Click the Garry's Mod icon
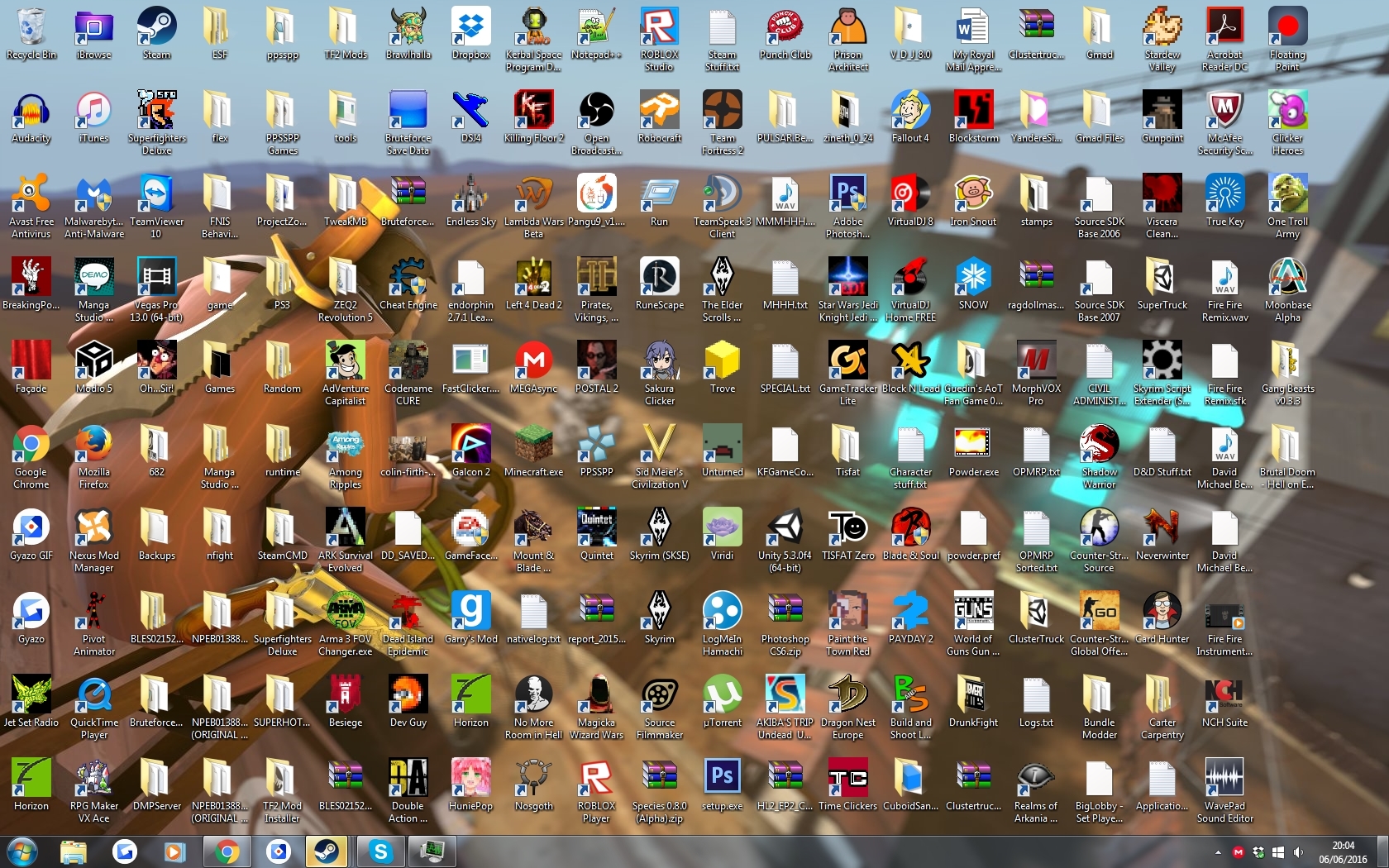 click(471, 618)
